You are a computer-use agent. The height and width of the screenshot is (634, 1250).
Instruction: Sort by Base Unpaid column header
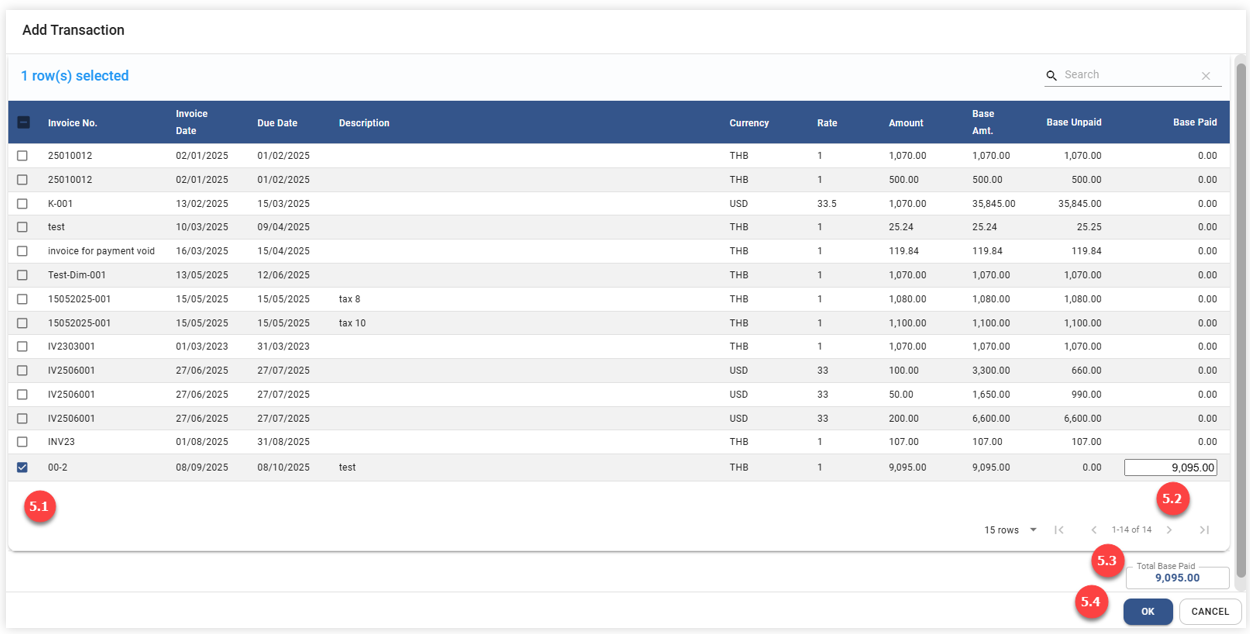pyautogui.click(x=1073, y=123)
